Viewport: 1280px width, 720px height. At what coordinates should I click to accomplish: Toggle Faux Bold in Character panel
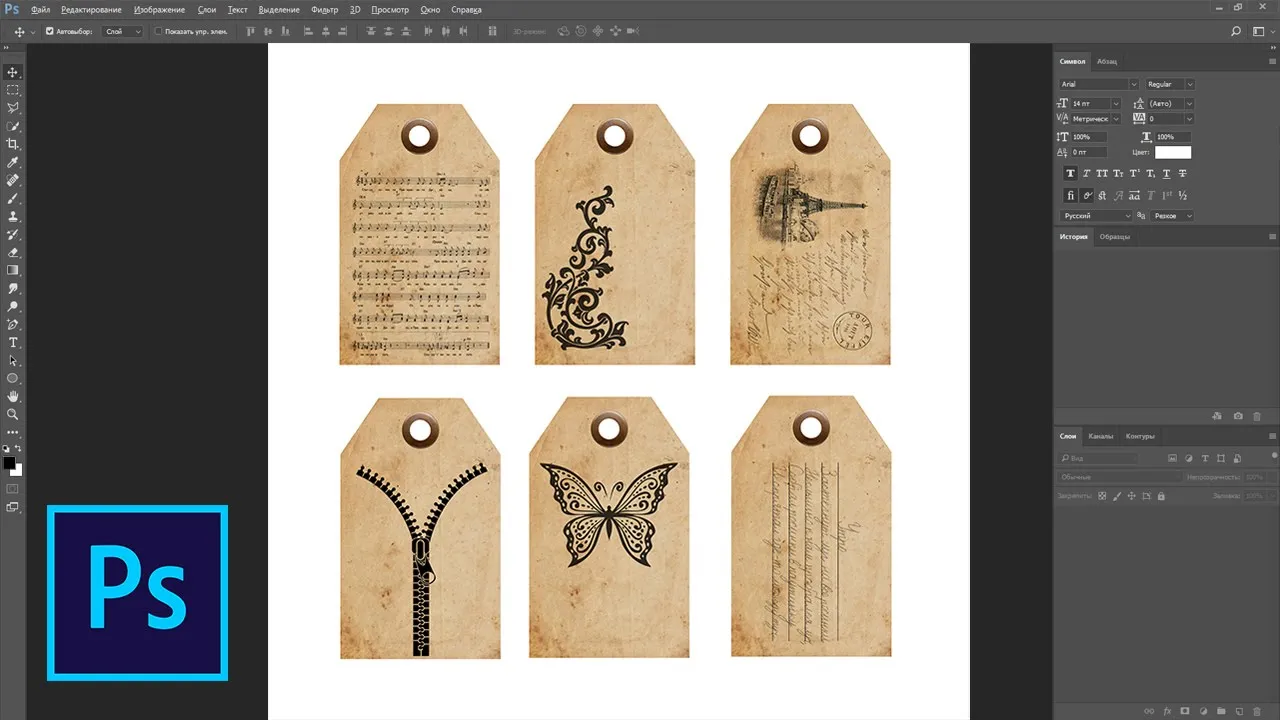1070,173
